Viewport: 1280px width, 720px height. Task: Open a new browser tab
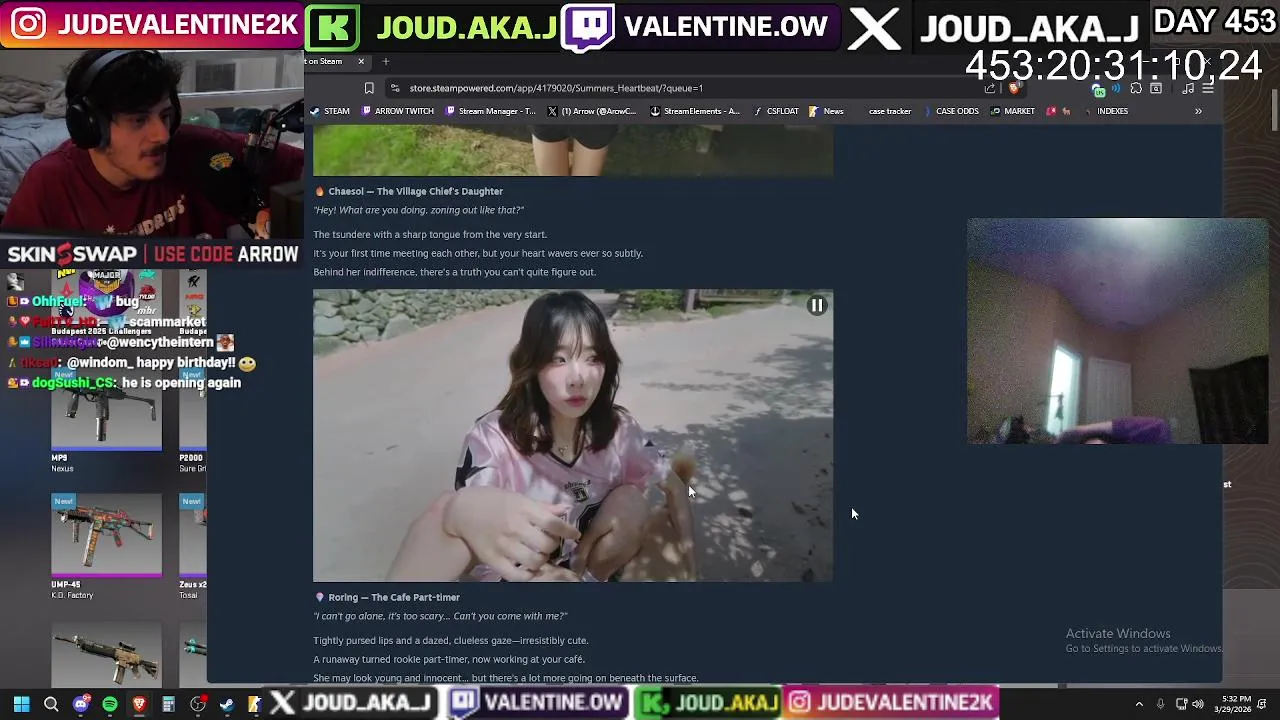point(385,61)
